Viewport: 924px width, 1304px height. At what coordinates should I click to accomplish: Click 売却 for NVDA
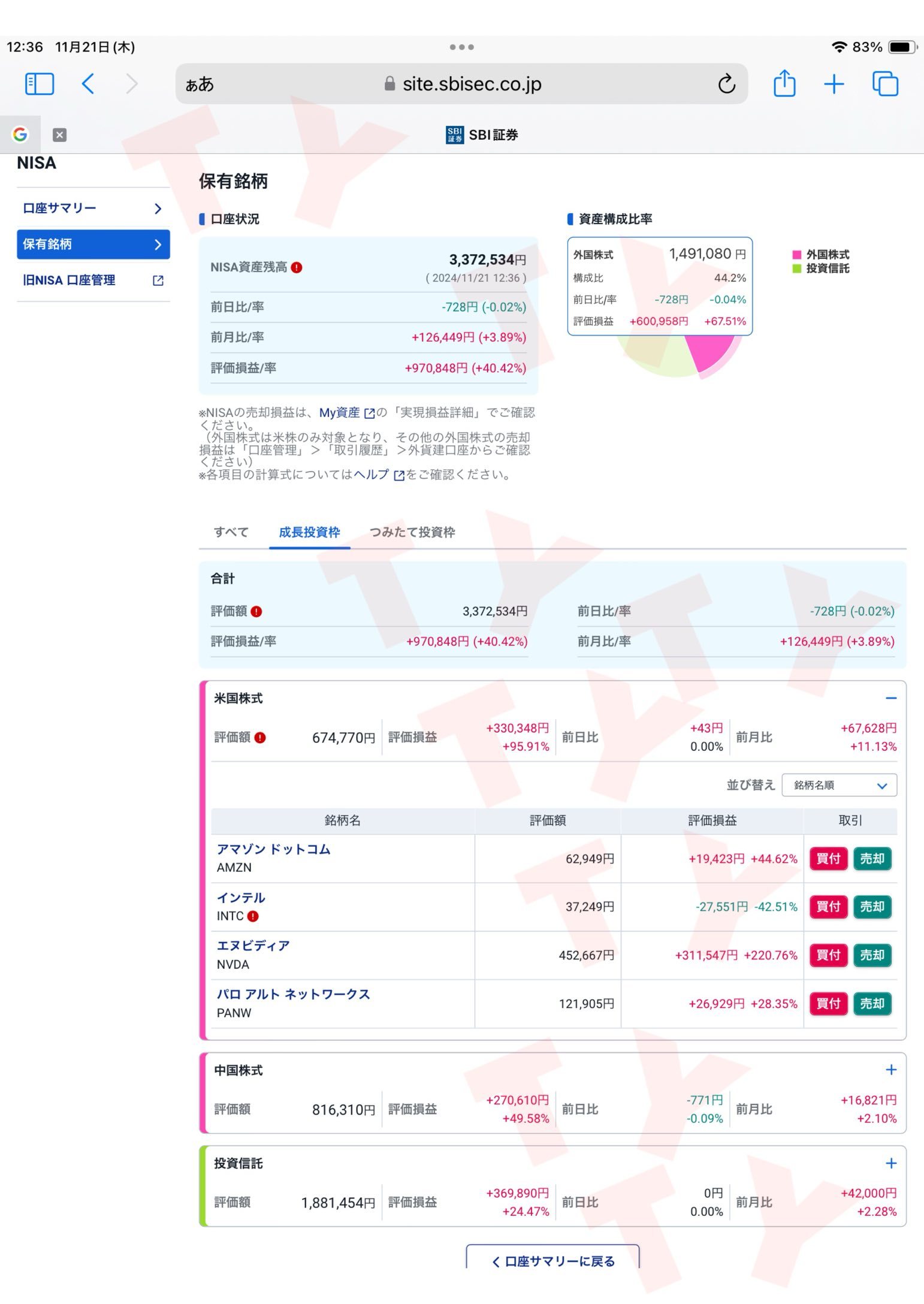point(872,955)
